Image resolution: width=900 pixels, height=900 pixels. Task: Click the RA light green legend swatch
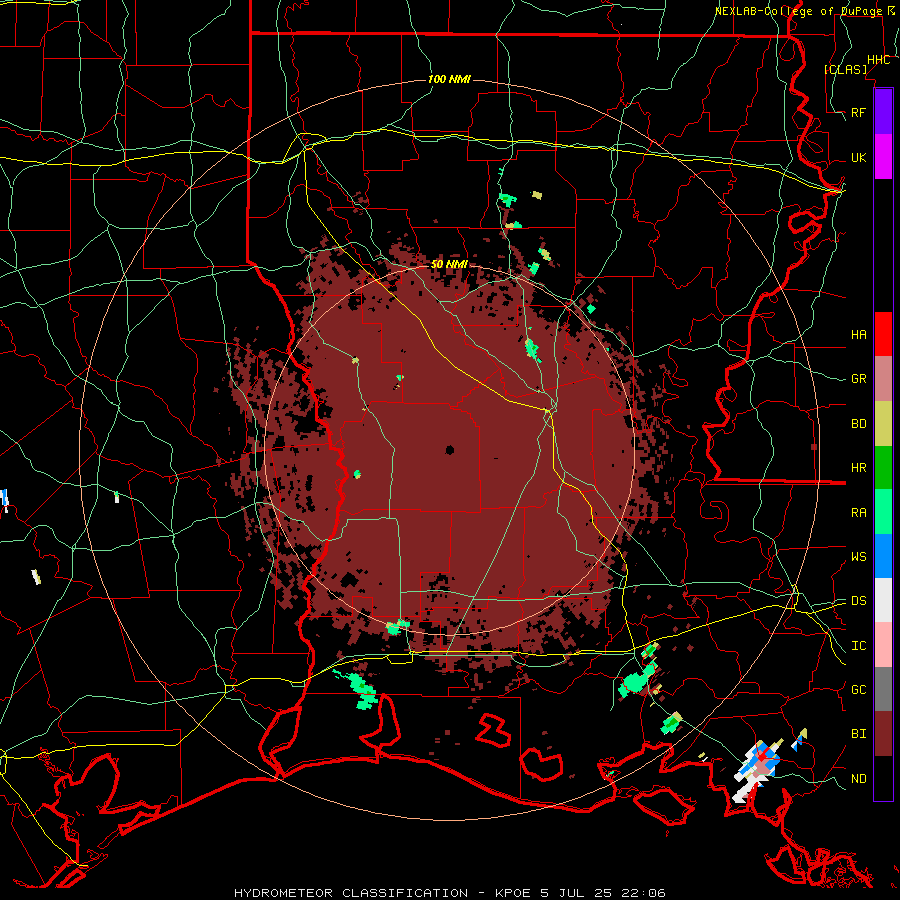[x=883, y=512]
